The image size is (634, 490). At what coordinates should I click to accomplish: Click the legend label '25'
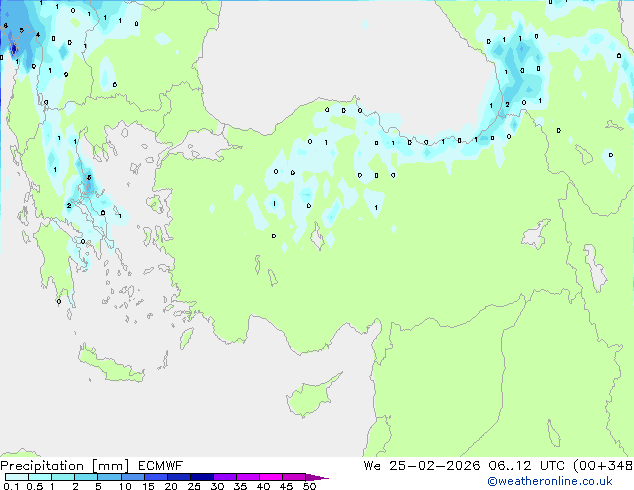(x=194, y=486)
